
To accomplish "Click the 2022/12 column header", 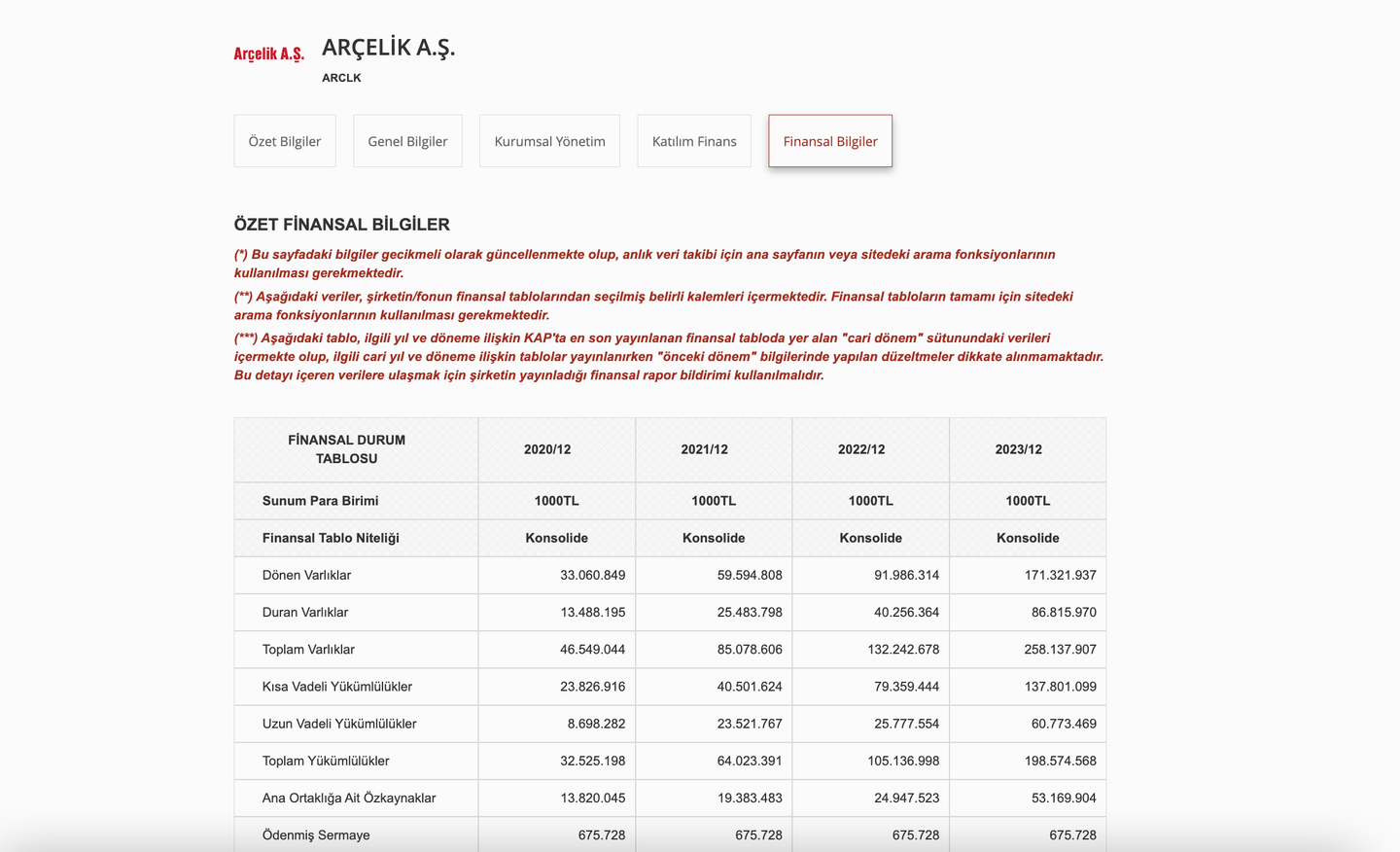I will click(870, 449).
